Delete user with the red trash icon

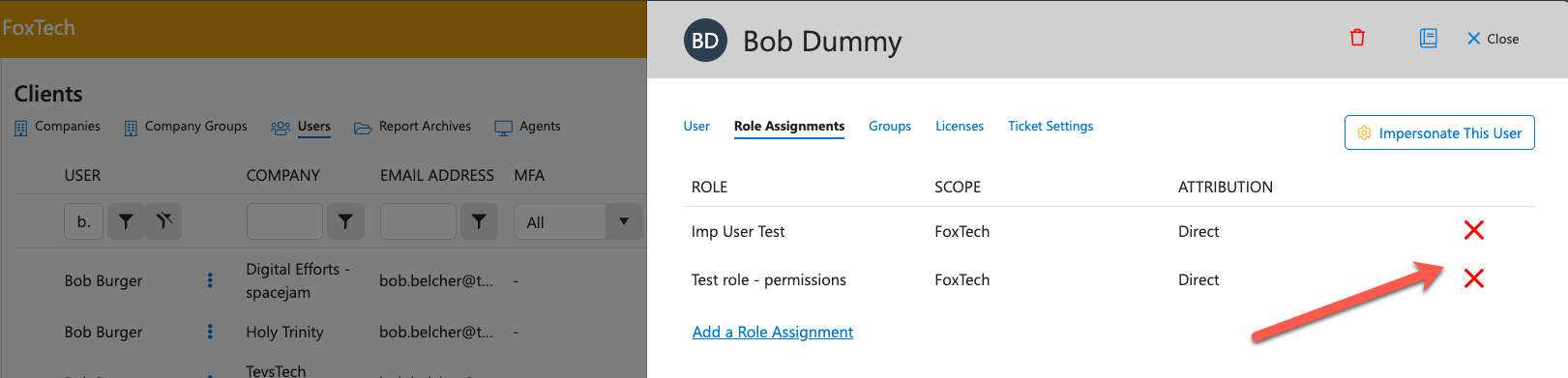click(1357, 38)
